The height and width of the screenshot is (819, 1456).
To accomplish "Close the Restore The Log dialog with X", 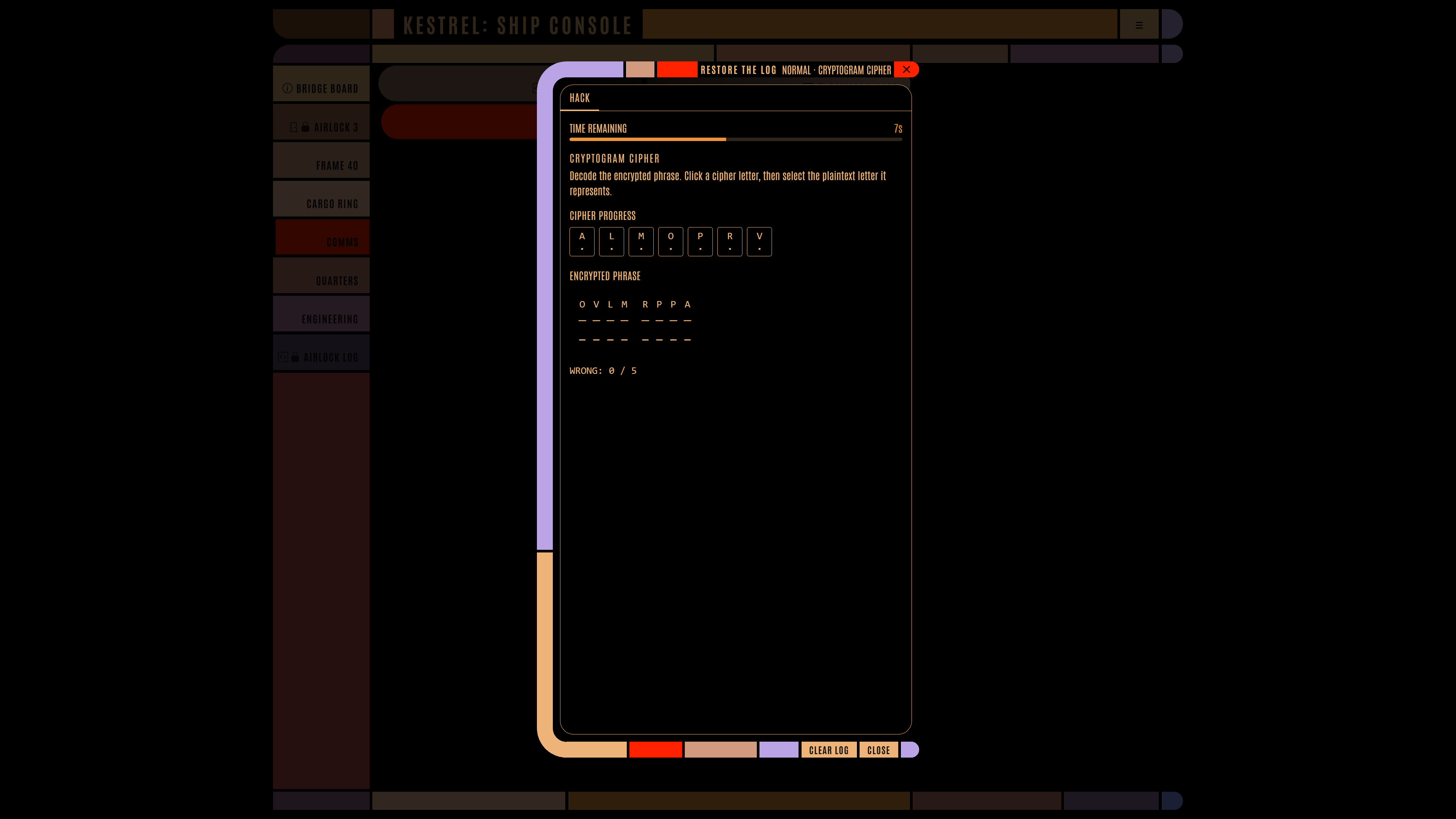I will pos(907,69).
